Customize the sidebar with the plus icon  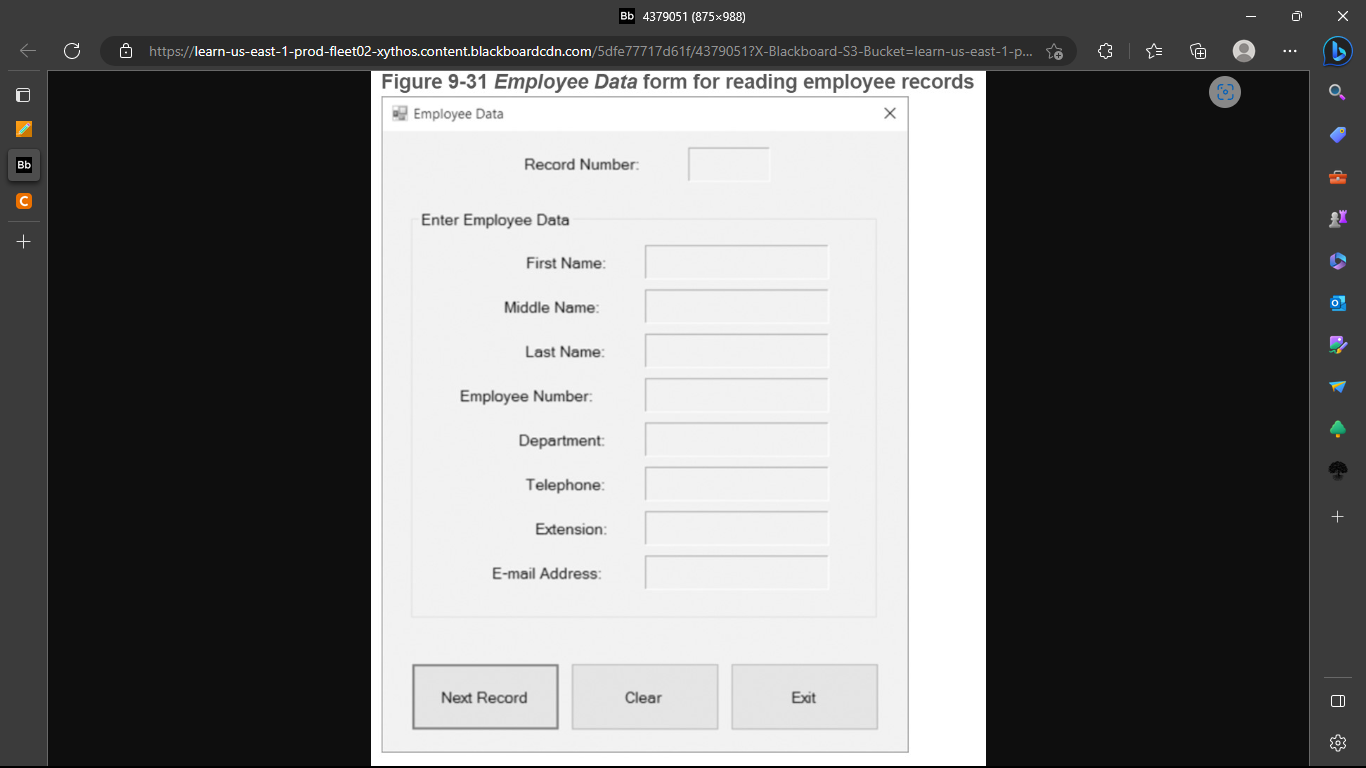click(1337, 517)
